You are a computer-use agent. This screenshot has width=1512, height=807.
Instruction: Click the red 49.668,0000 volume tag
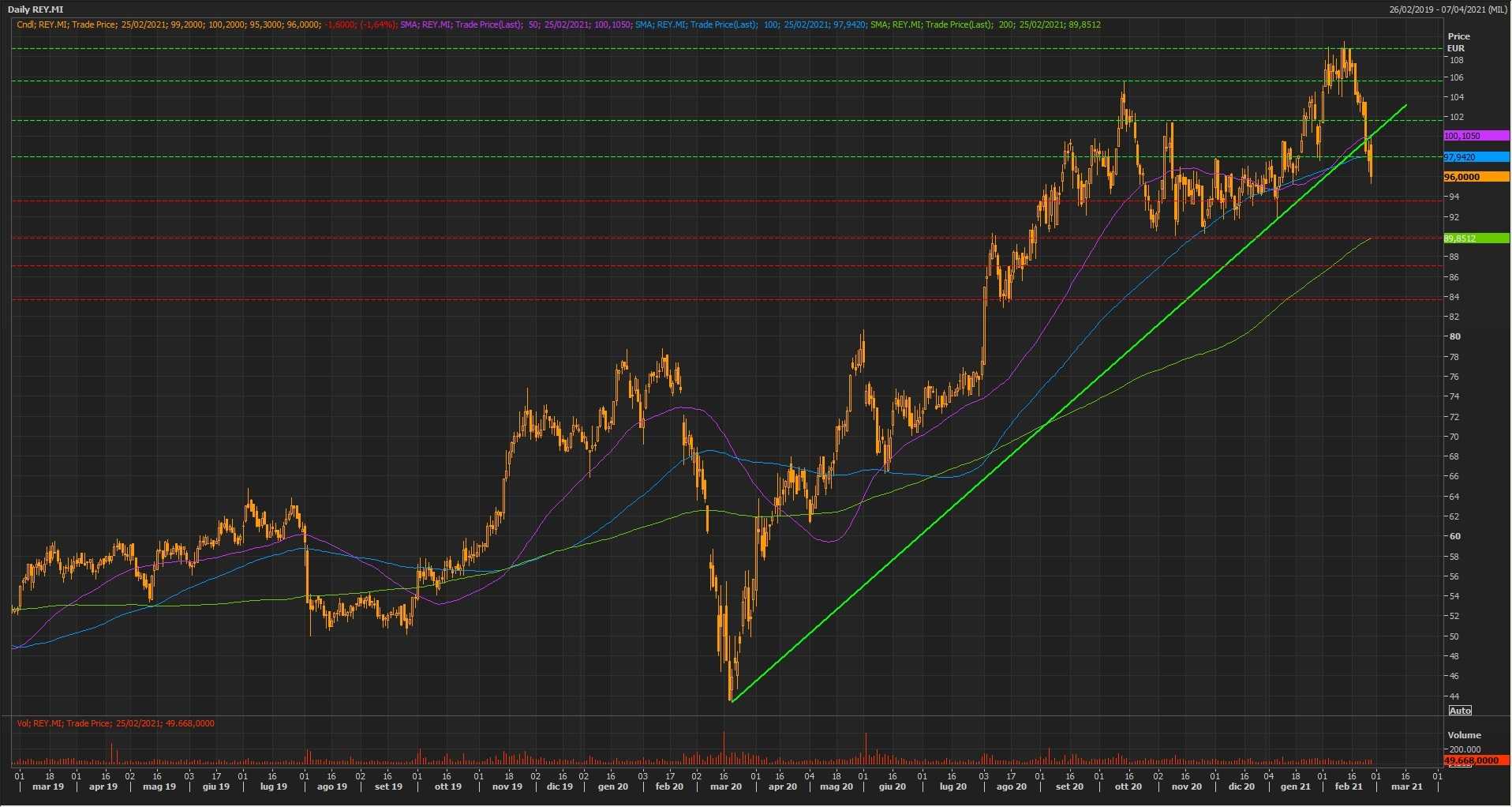tap(1474, 760)
